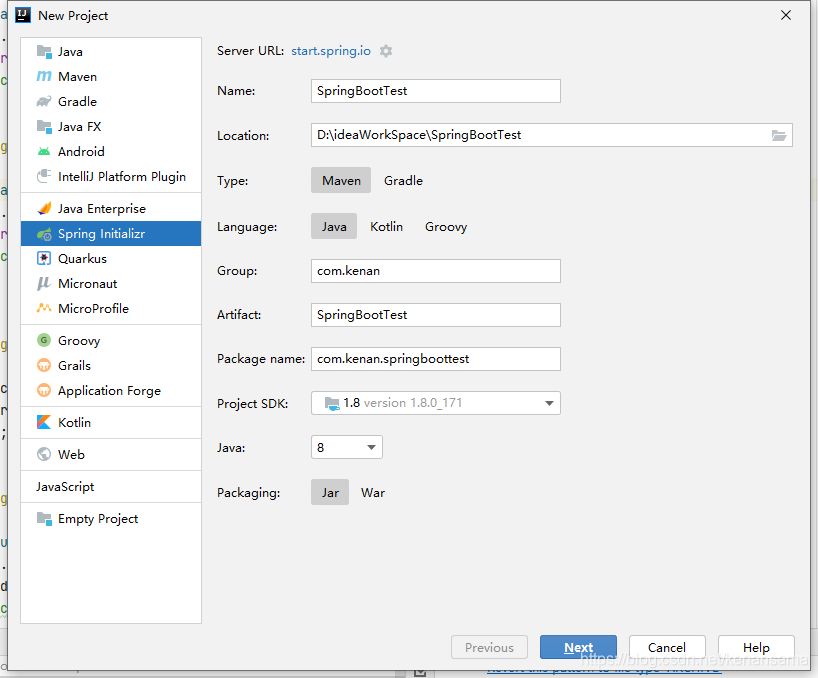Click the IntelliJ Platform Plugin icon
Image resolution: width=818 pixels, height=678 pixels.
[x=44, y=176]
